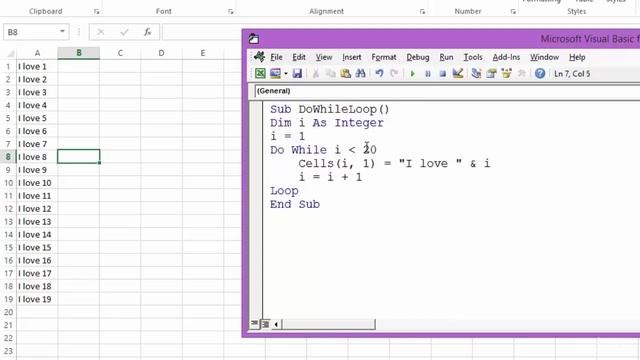Select column C header
This screenshot has width=640, height=360.
(120, 53)
